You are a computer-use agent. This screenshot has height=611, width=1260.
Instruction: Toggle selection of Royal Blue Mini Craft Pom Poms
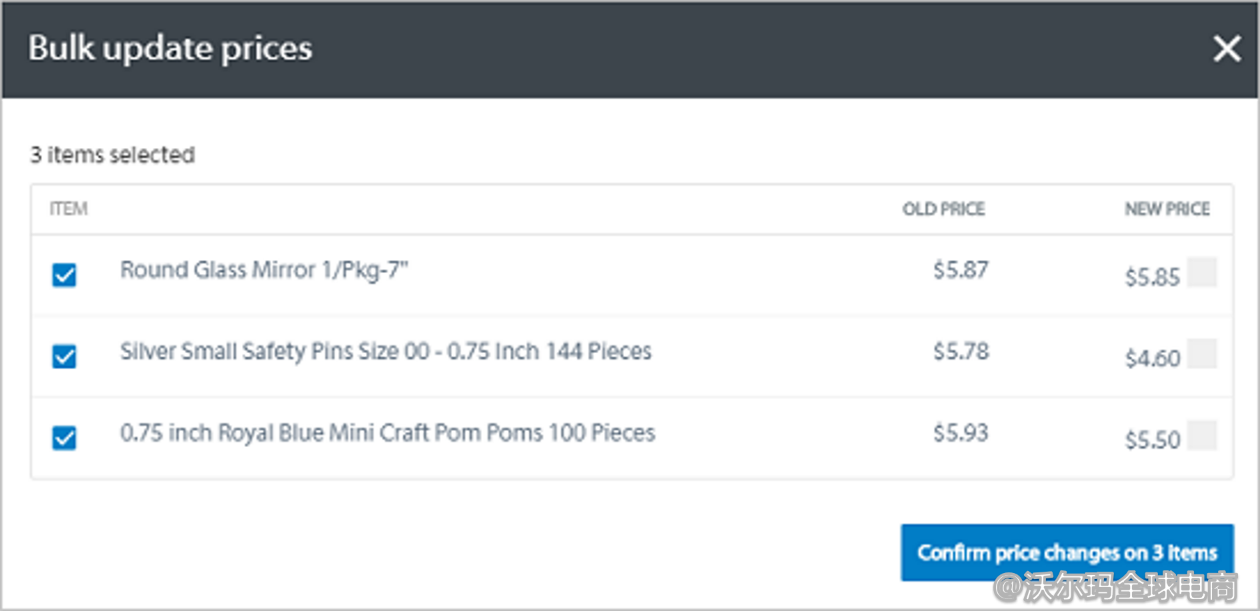pyautogui.click(x=63, y=437)
